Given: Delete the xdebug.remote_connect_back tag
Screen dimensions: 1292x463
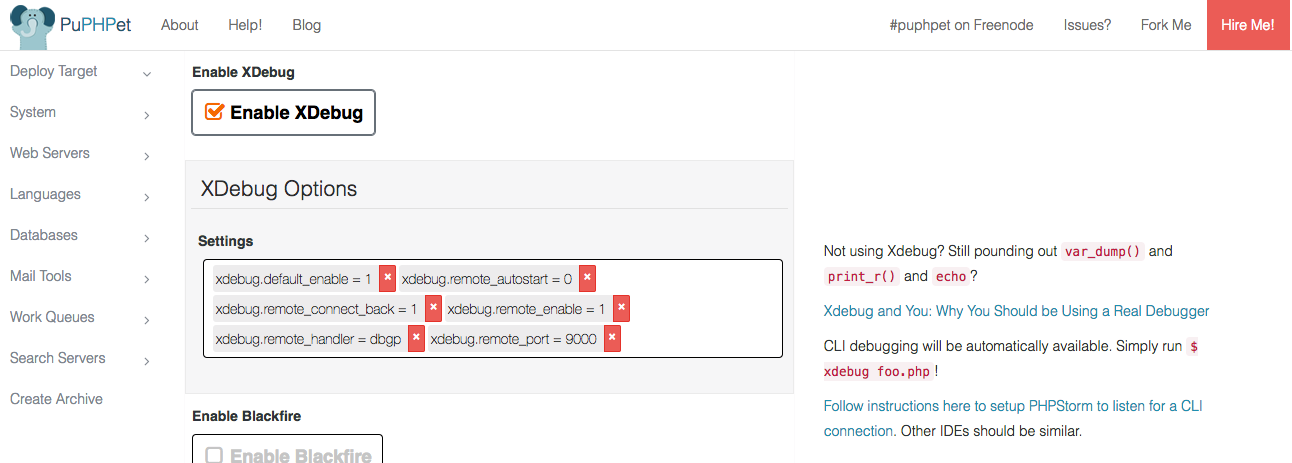Looking at the screenshot, I should click(x=433, y=309).
